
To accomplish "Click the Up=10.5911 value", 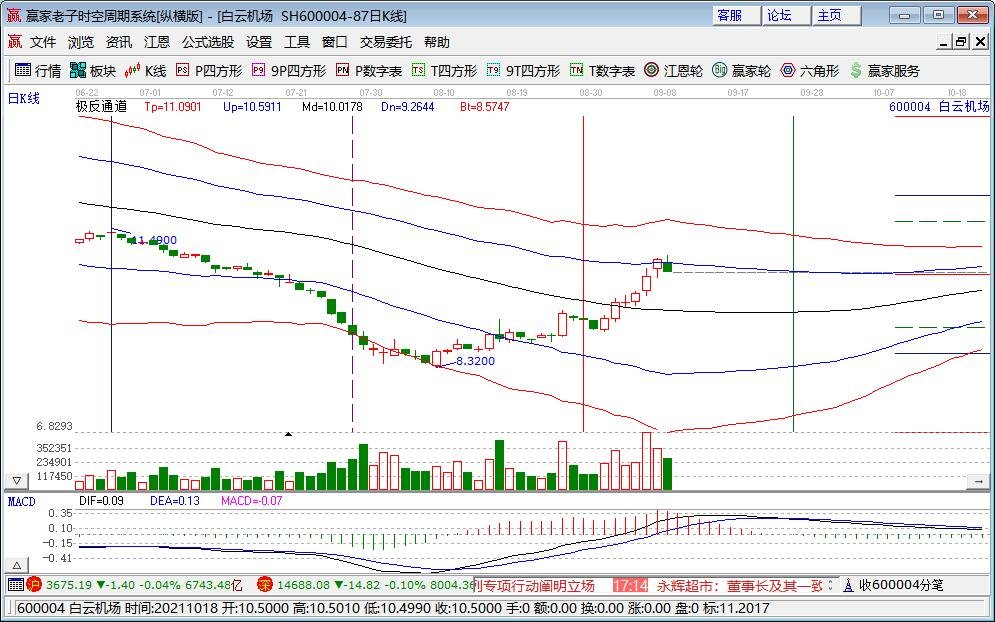I will (x=252, y=107).
